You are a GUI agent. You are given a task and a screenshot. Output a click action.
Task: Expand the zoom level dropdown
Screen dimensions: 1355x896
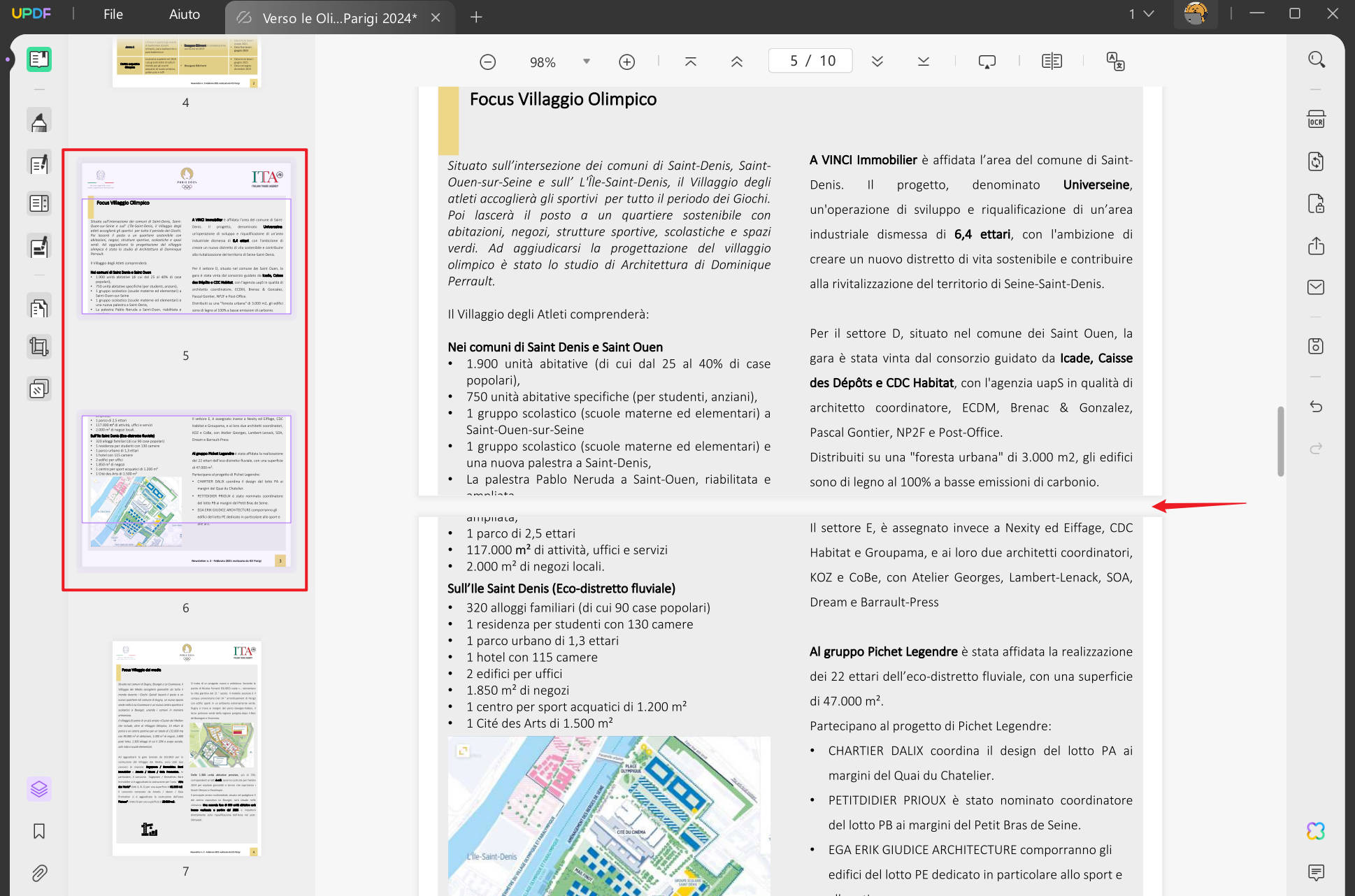point(587,62)
